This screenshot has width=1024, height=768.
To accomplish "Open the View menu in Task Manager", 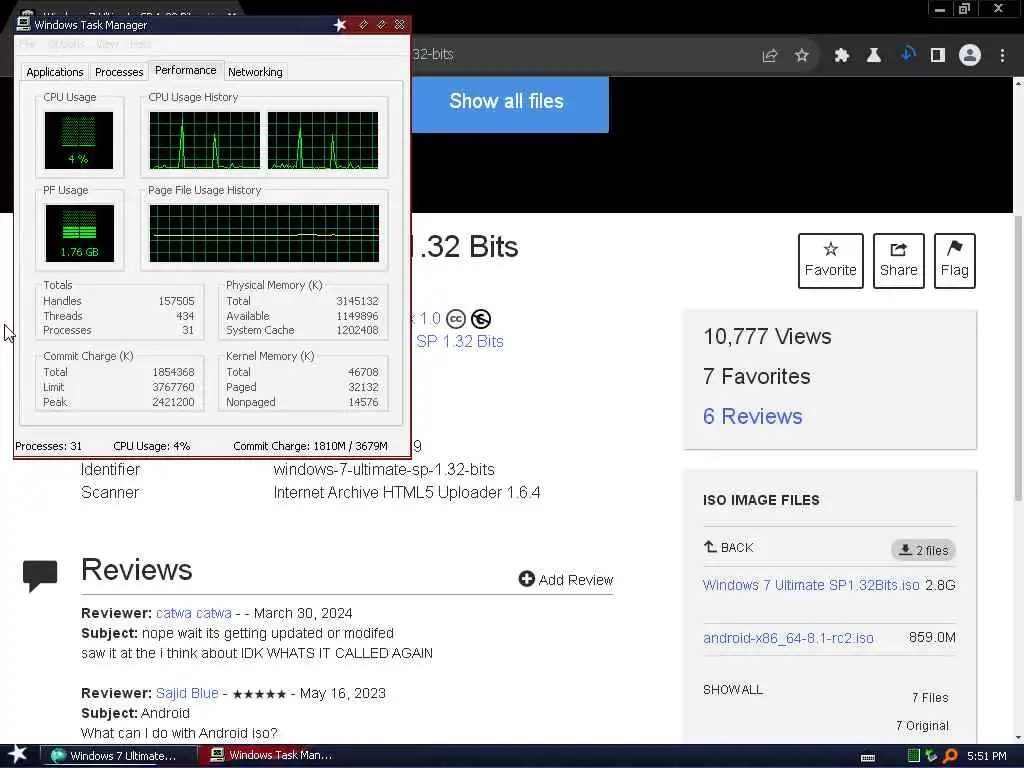I will click(x=107, y=44).
